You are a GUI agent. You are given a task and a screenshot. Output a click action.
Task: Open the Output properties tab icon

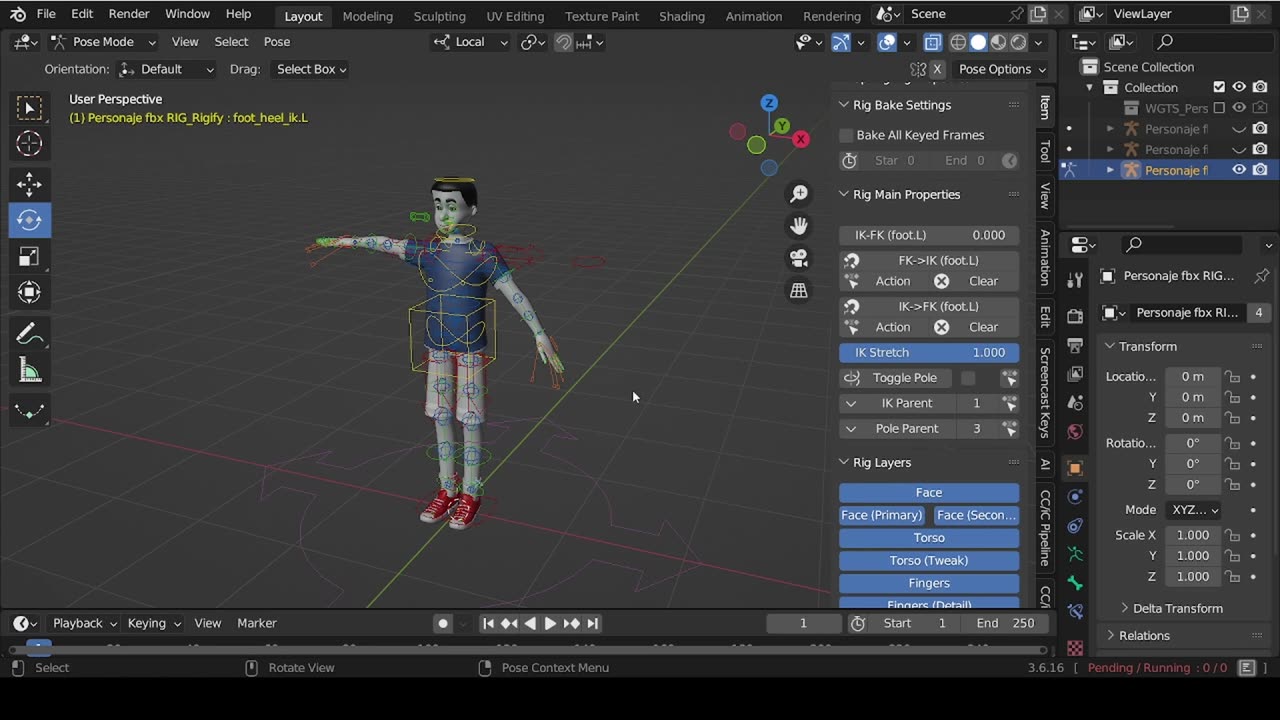[x=1075, y=345]
